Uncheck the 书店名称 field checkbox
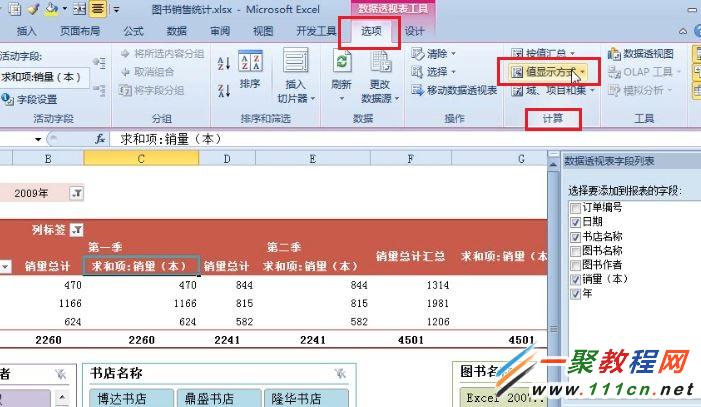The image size is (701, 407). [575, 237]
